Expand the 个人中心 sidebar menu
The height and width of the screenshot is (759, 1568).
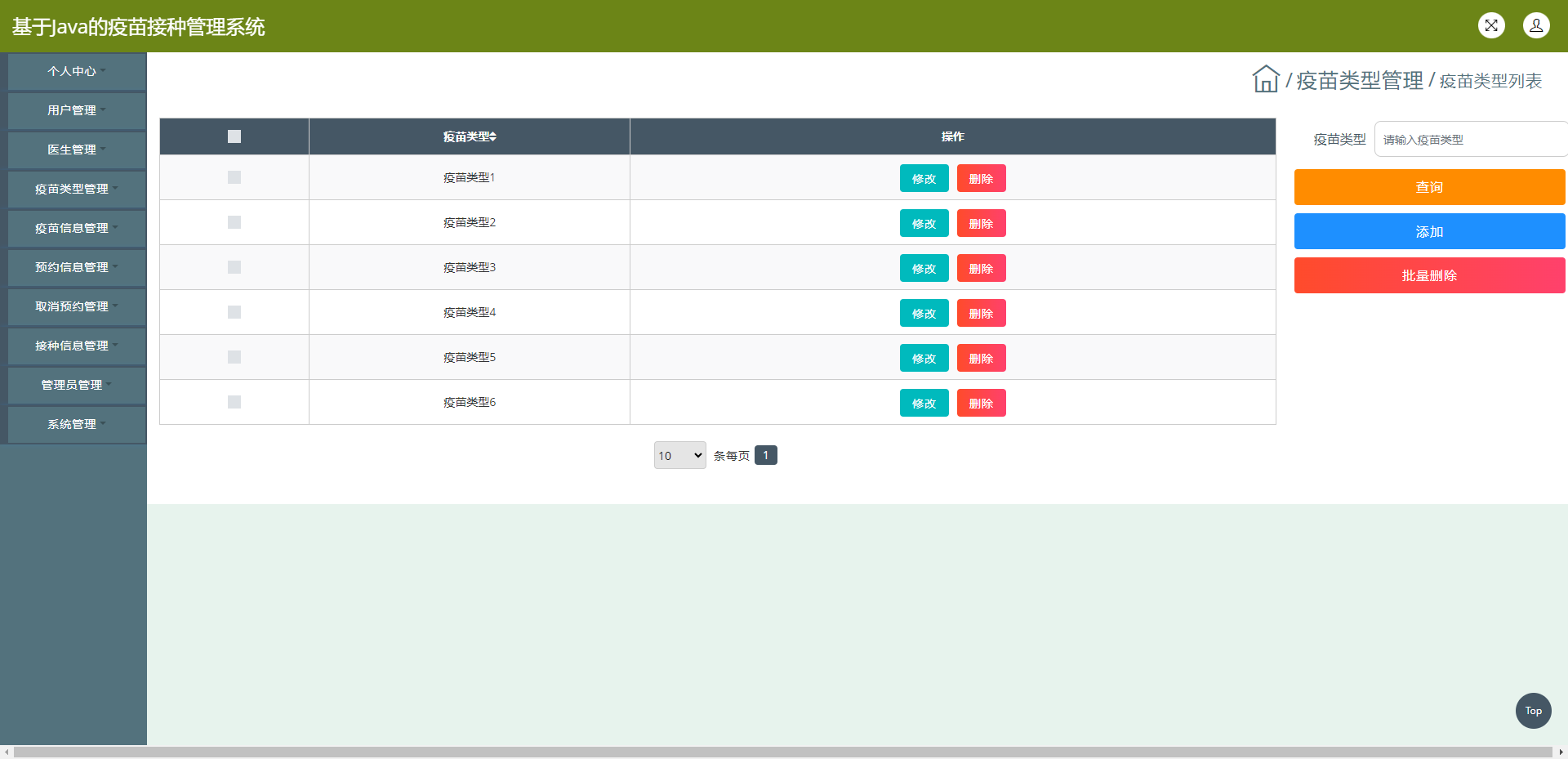tap(77, 71)
